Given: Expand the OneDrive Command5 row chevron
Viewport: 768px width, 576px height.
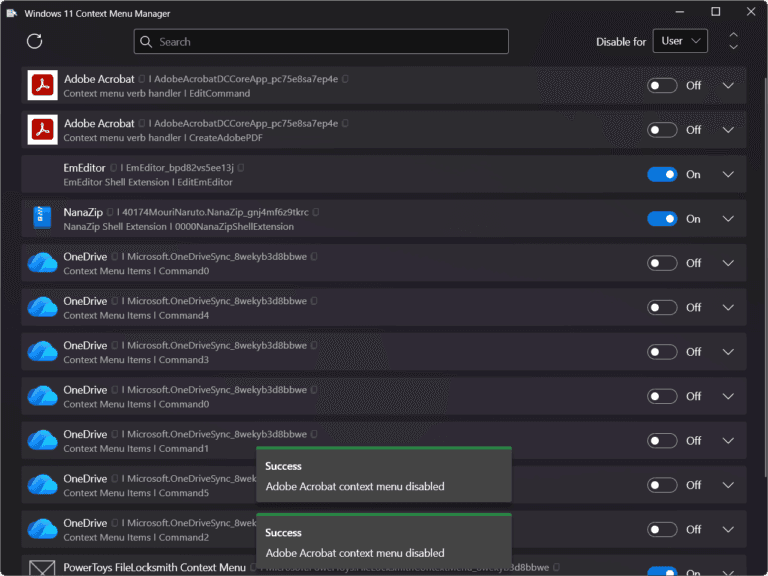Looking at the screenshot, I should click(x=728, y=485).
